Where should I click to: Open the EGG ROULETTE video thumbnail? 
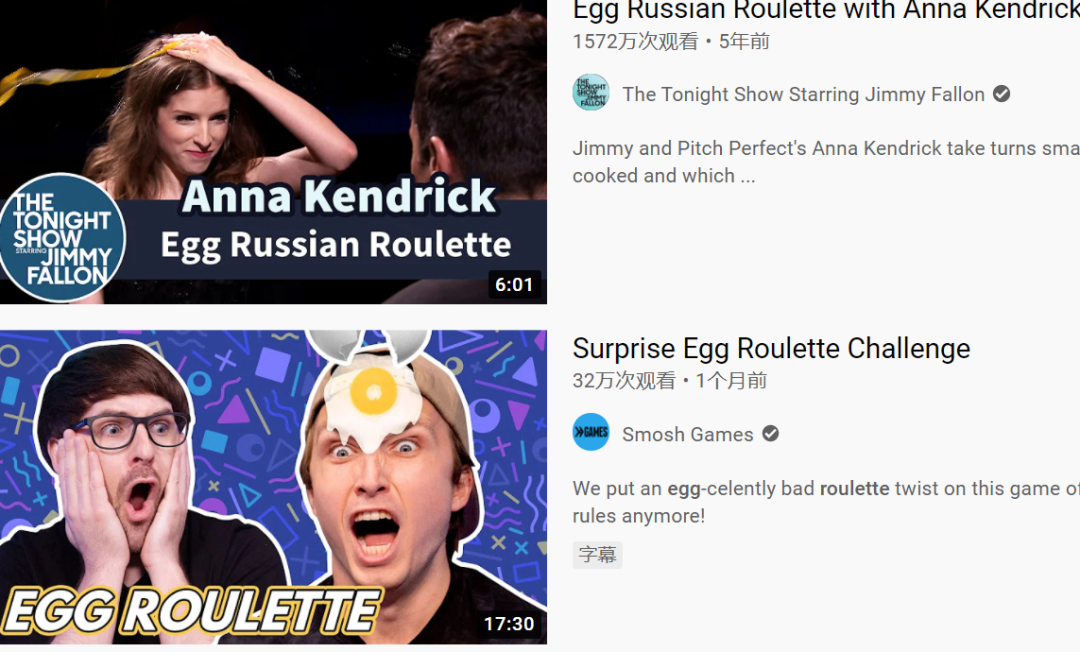273,487
